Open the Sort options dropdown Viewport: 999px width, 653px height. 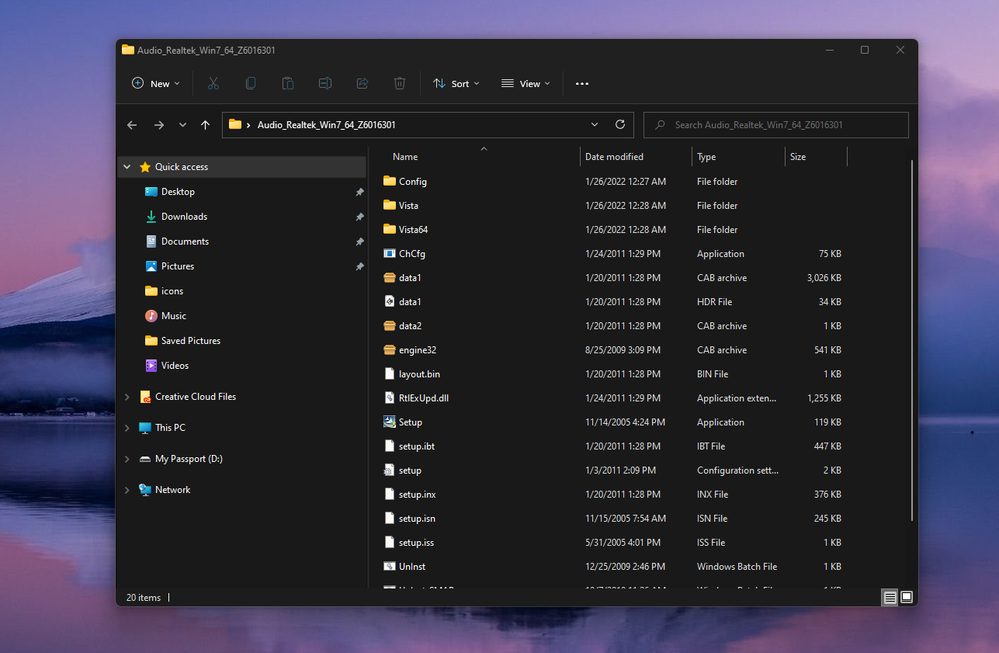[456, 83]
